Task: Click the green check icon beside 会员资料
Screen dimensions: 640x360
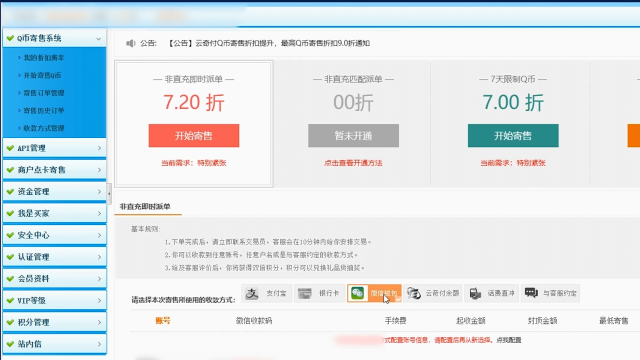Action: 10,279
